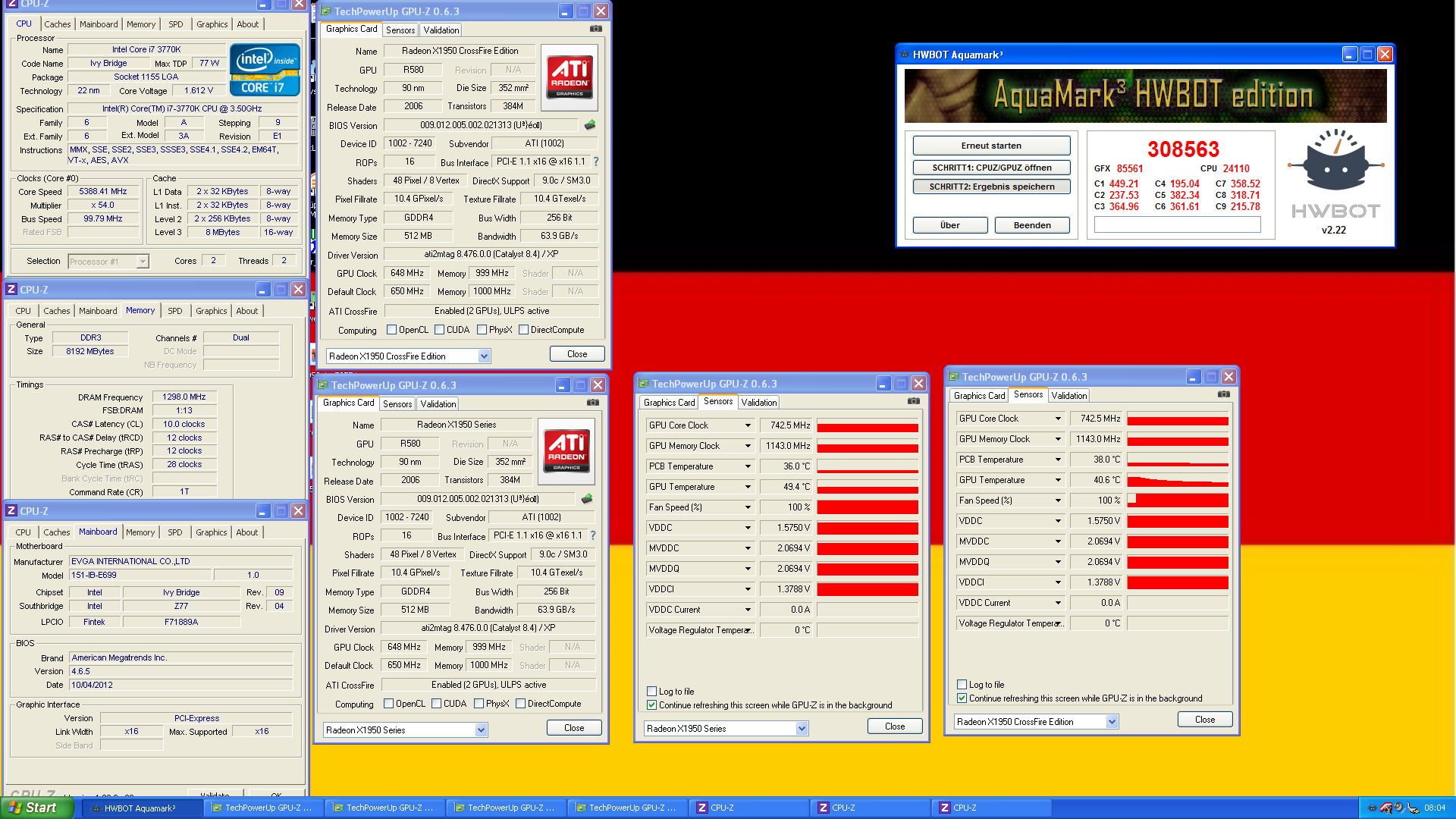The image size is (1456, 819).
Task: Toggle Log to file in rightmost Sensors window
Action: tap(962, 685)
